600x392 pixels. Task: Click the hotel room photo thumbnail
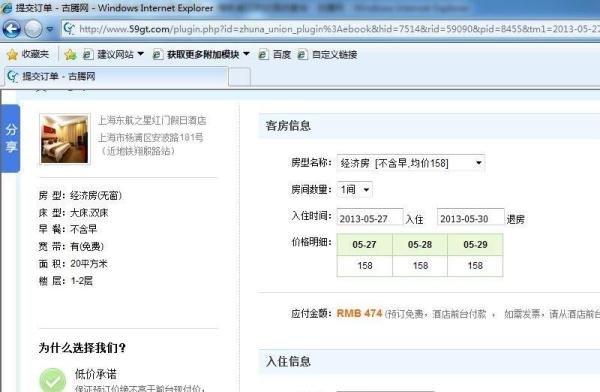(x=65, y=139)
